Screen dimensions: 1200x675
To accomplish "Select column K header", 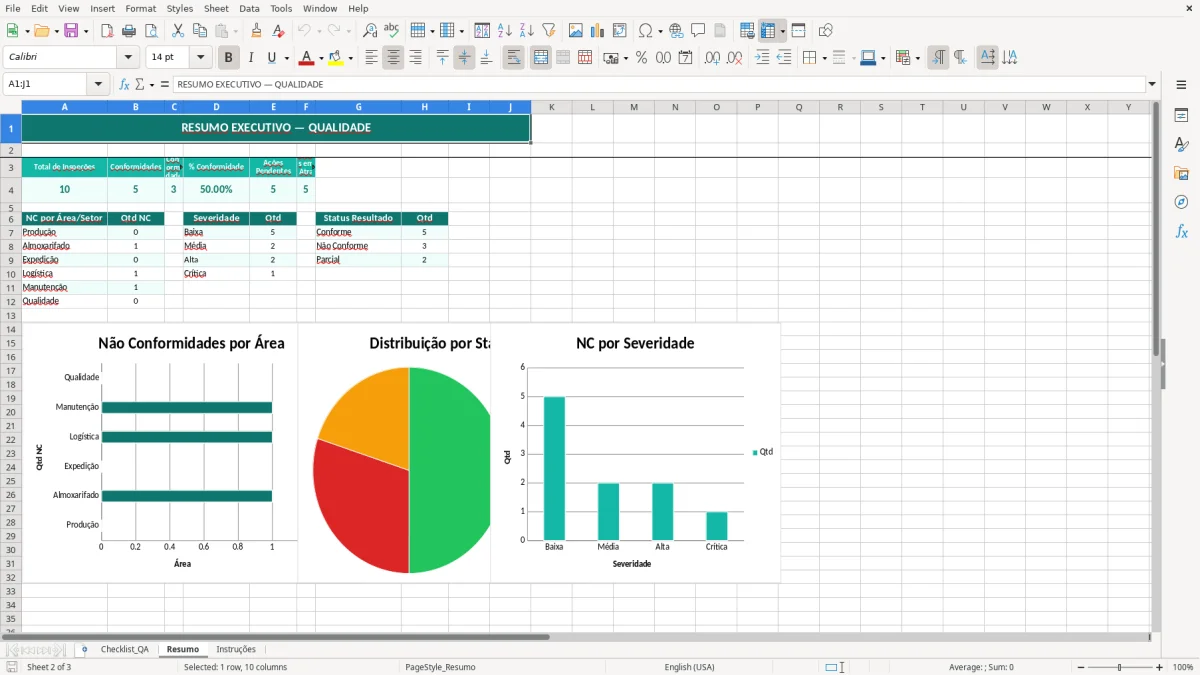I will 551,107.
